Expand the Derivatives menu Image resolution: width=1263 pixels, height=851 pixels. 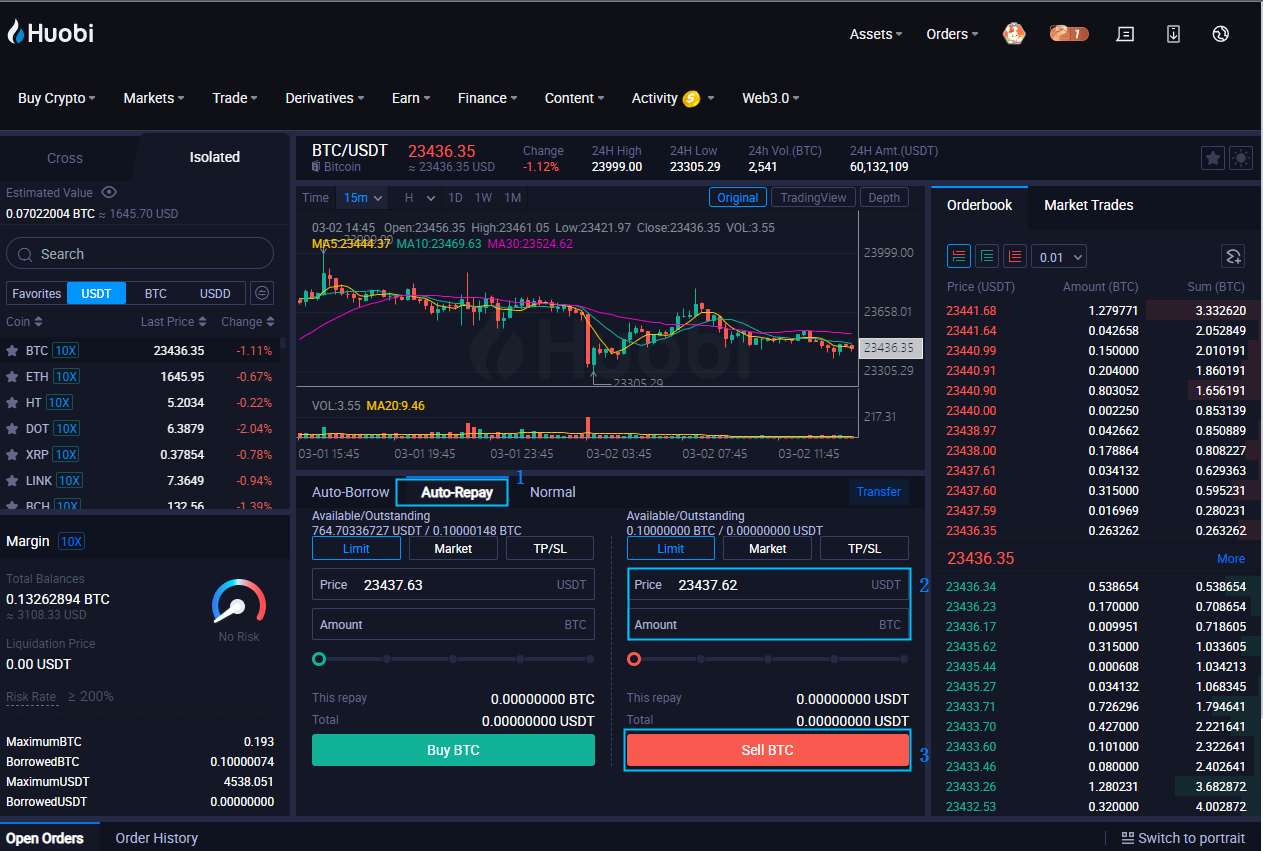(324, 98)
